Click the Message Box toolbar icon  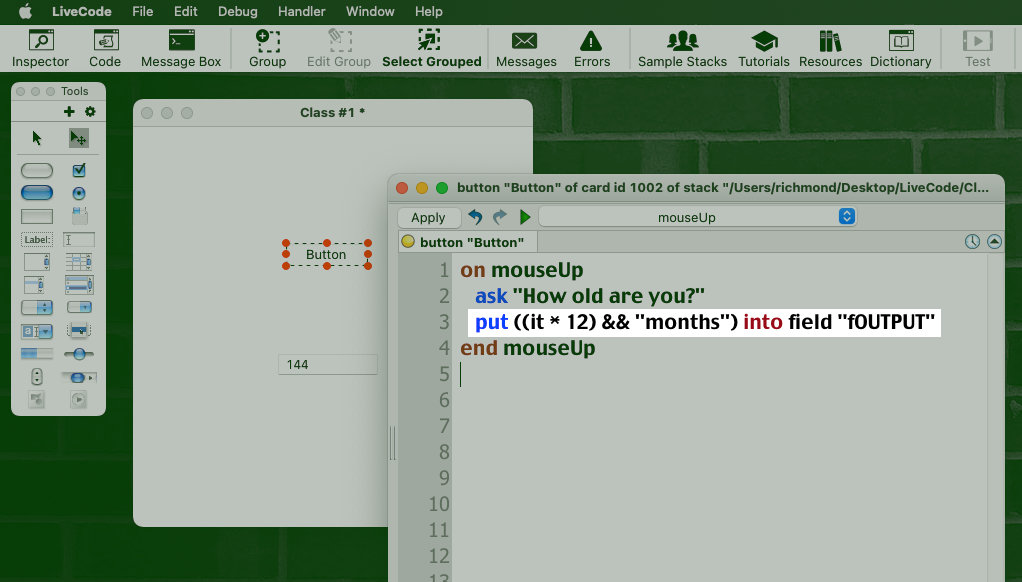[181, 48]
